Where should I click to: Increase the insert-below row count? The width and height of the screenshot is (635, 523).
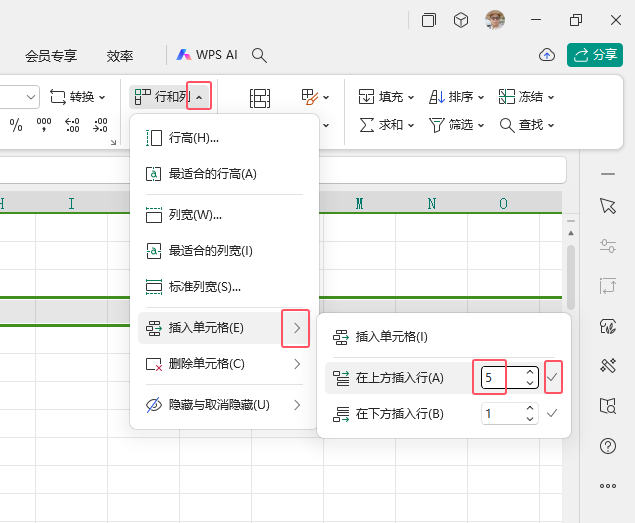pos(530,408)
